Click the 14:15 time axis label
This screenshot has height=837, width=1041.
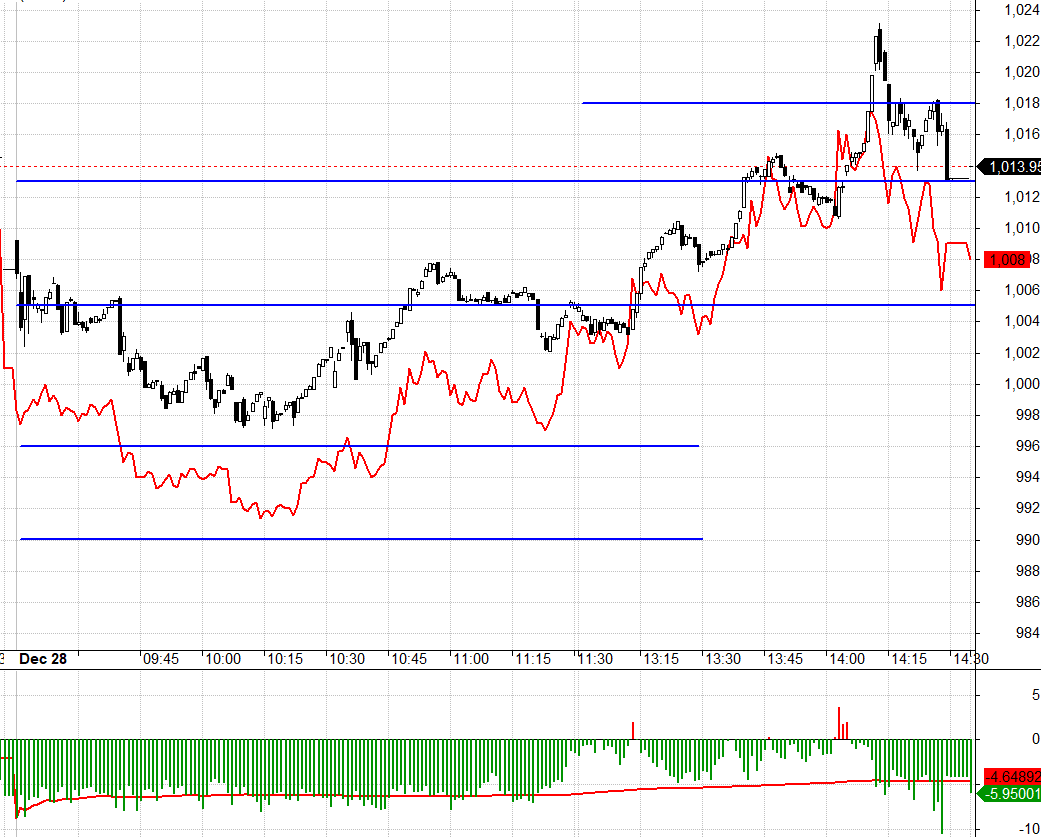pos(909,659)
